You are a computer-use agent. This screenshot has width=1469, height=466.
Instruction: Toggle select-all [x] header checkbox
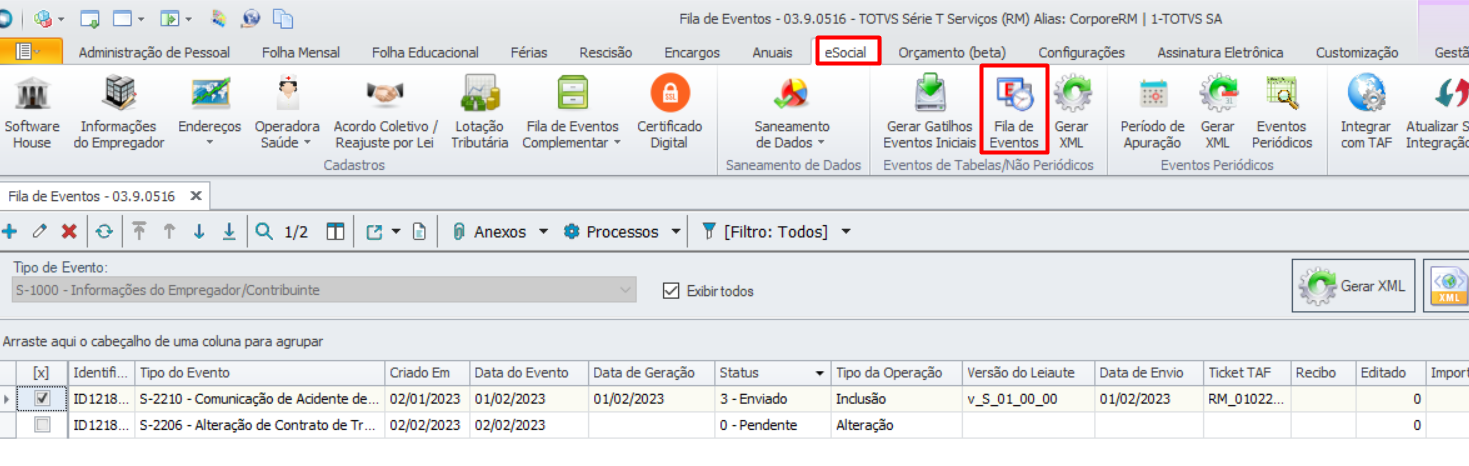[x=42, y=373]
